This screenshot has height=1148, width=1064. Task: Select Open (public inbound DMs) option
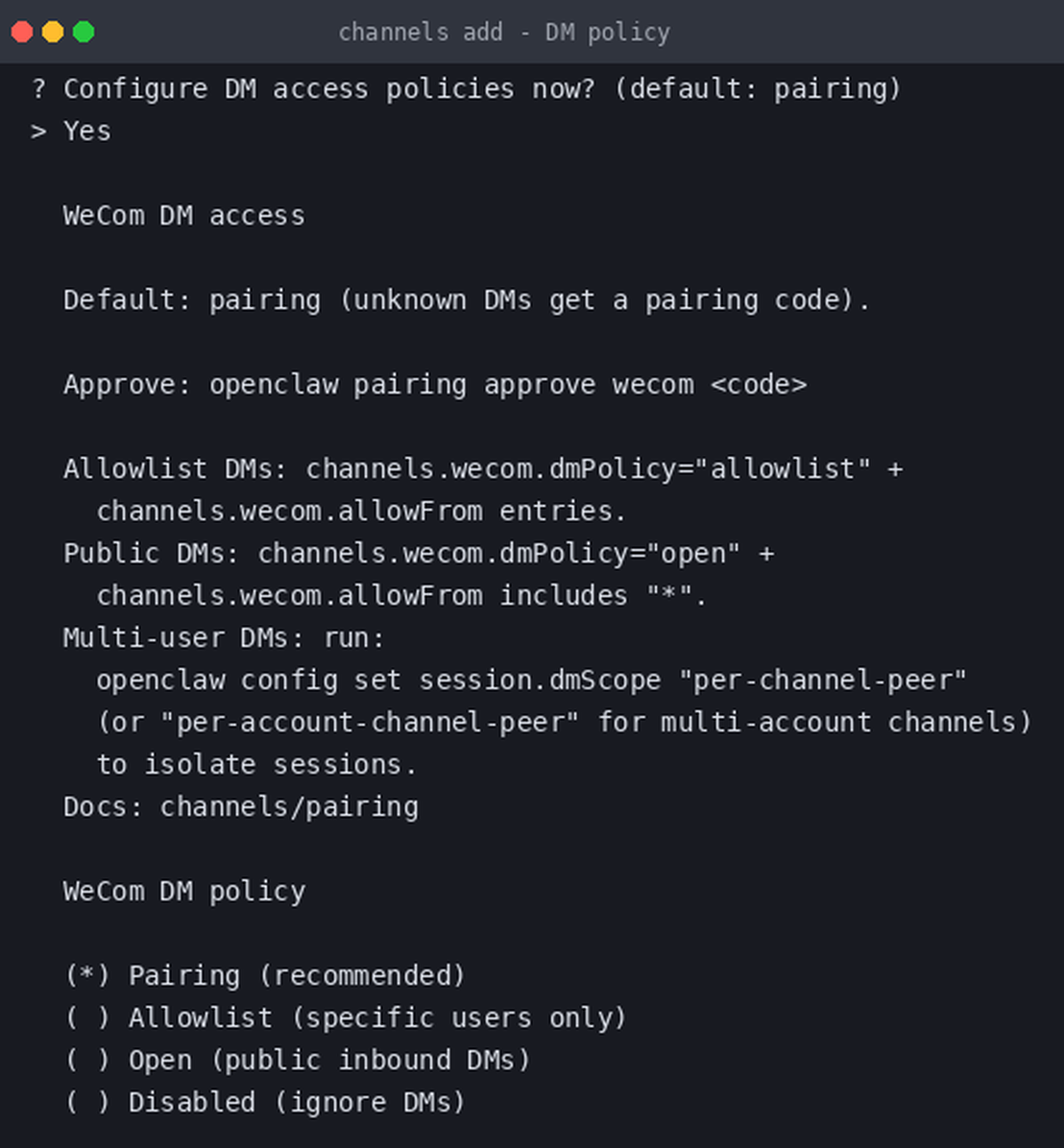click(x=297, y=1060)
